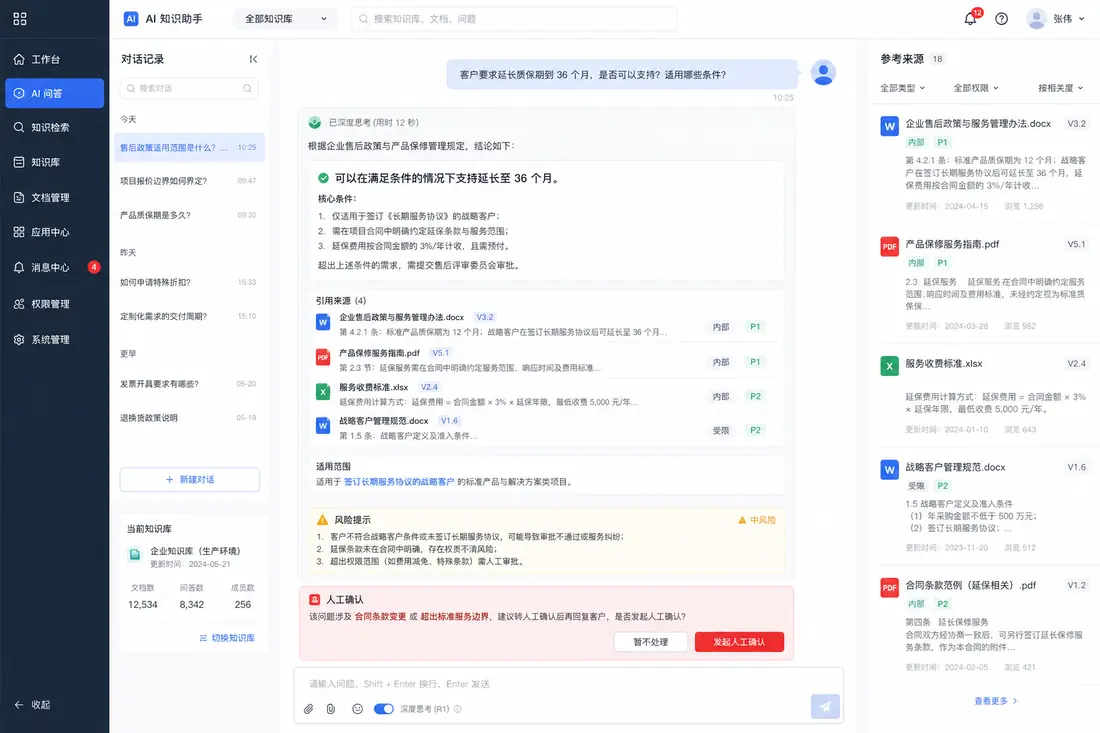1100x733 pixels.
Task: Click PDF icon of 产品保修服务指南 in 引用来源
Action: (323, 357)
